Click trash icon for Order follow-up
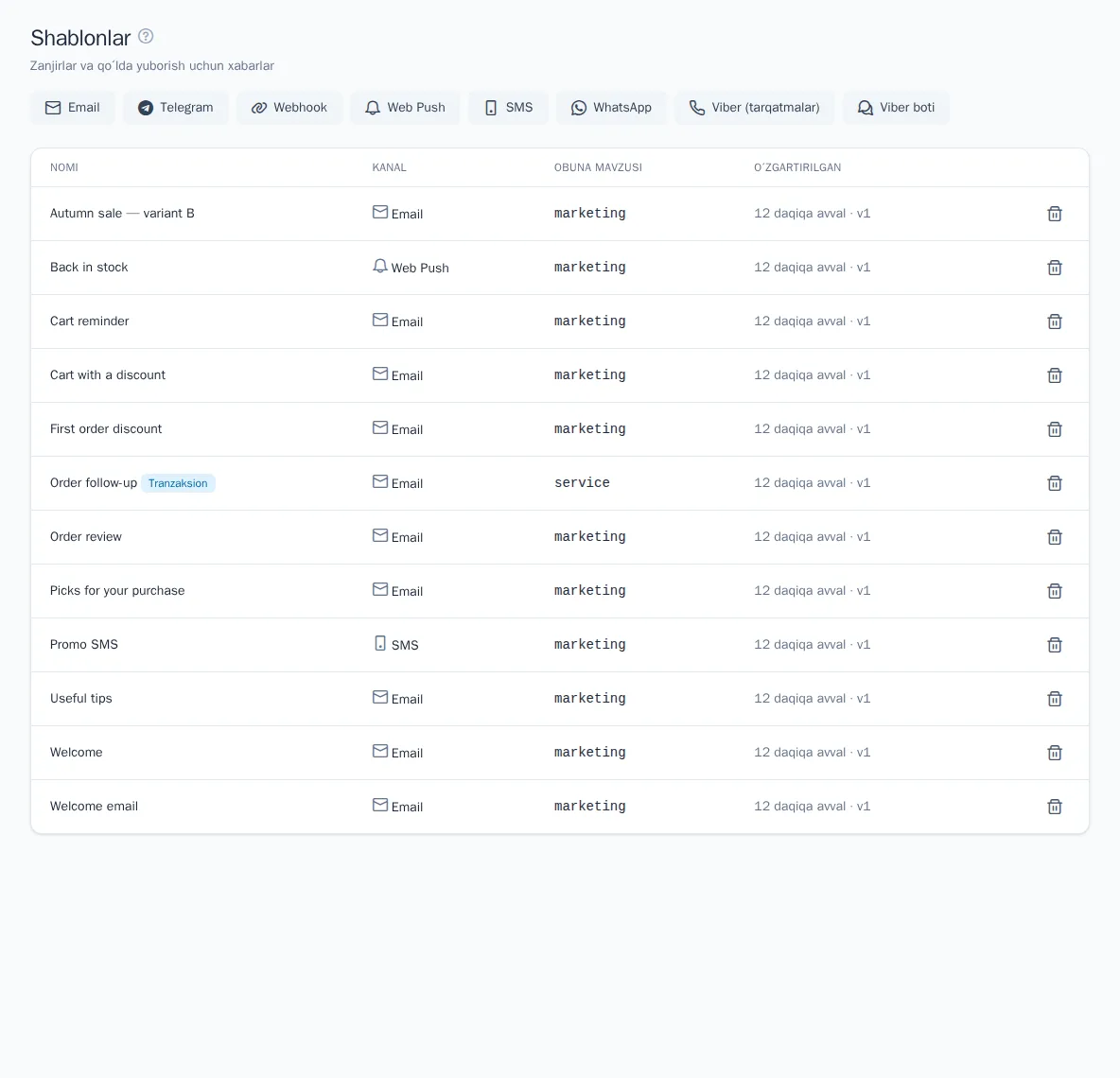This screenshot has height=1078, width=1120. 1055,483
